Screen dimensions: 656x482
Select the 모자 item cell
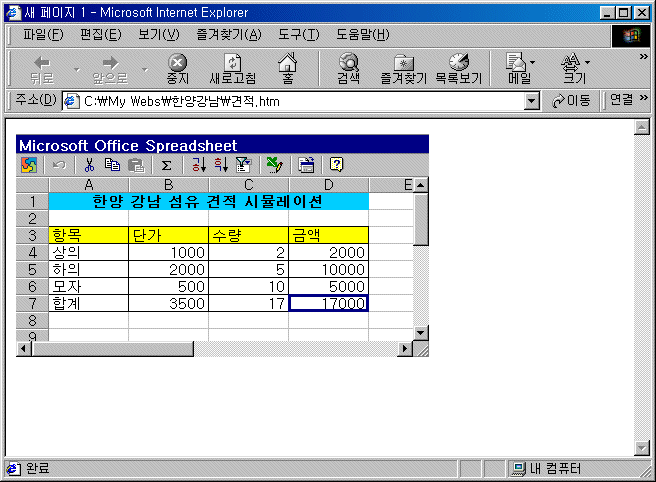pos(88,287)
